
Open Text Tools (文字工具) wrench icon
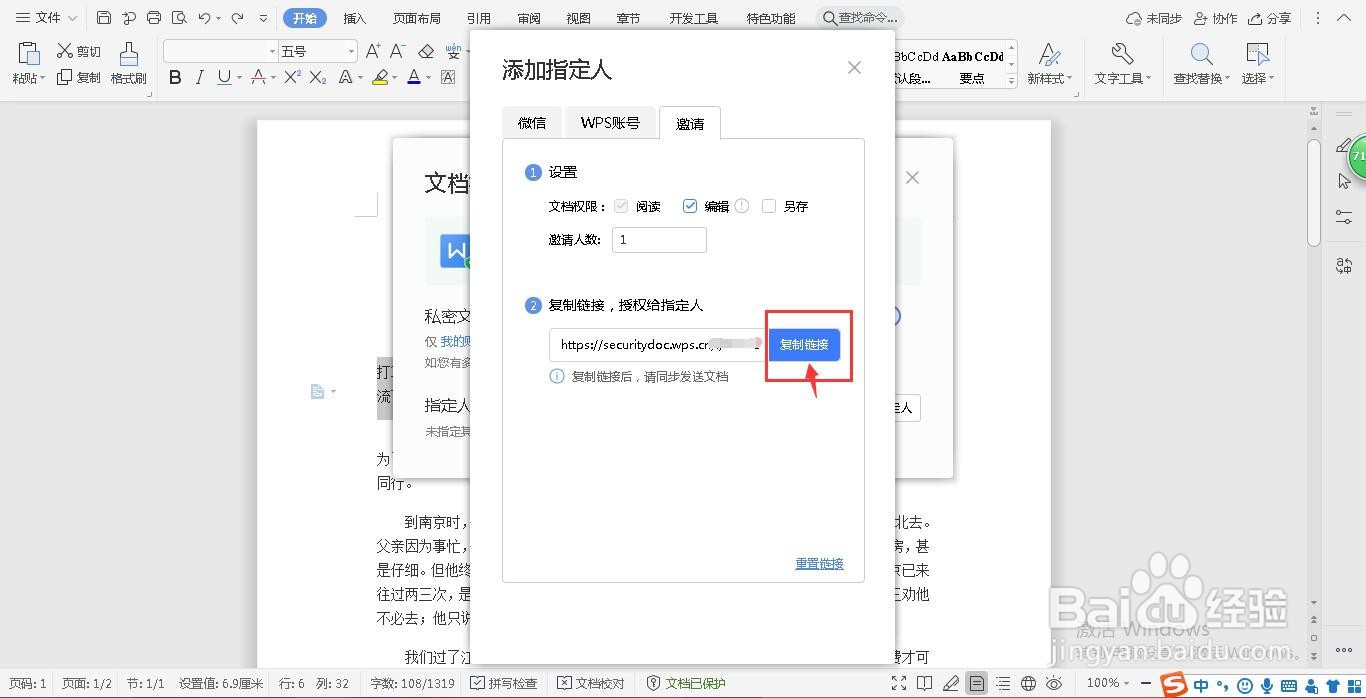tap(1122, 54)
